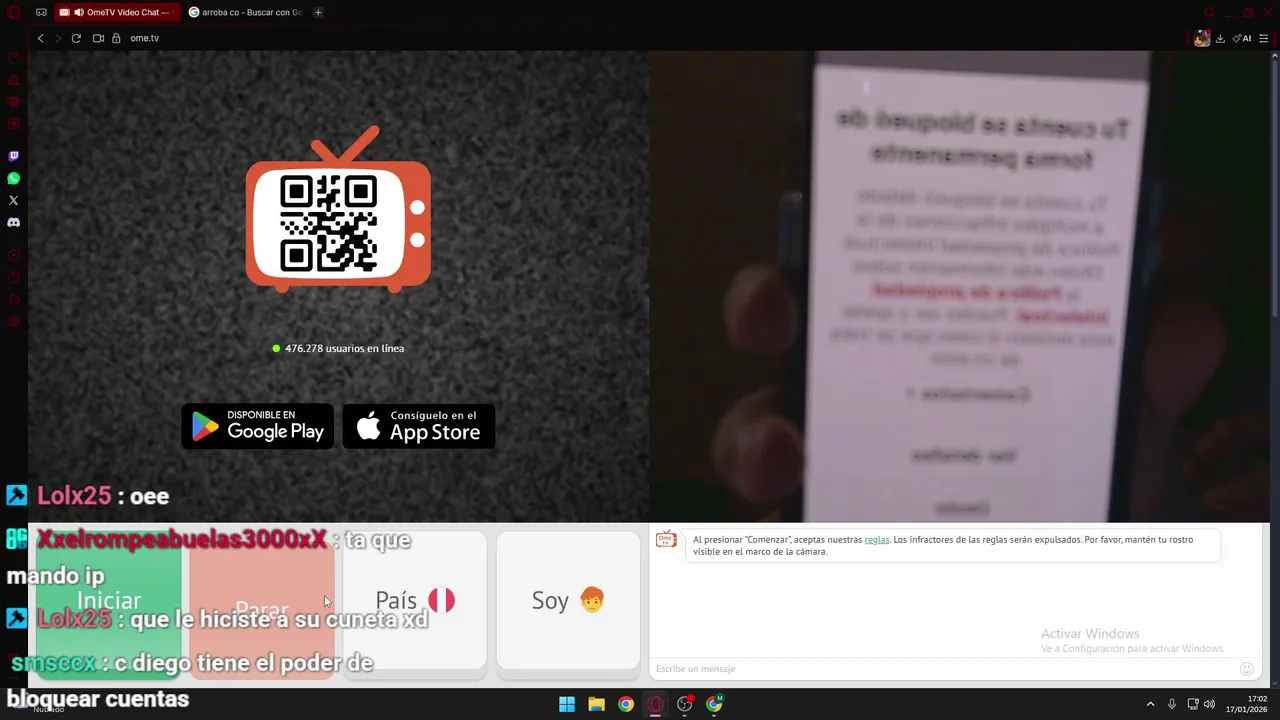Open Google Chrome from the taskbar
The image size is (1280, 720).
625,704
